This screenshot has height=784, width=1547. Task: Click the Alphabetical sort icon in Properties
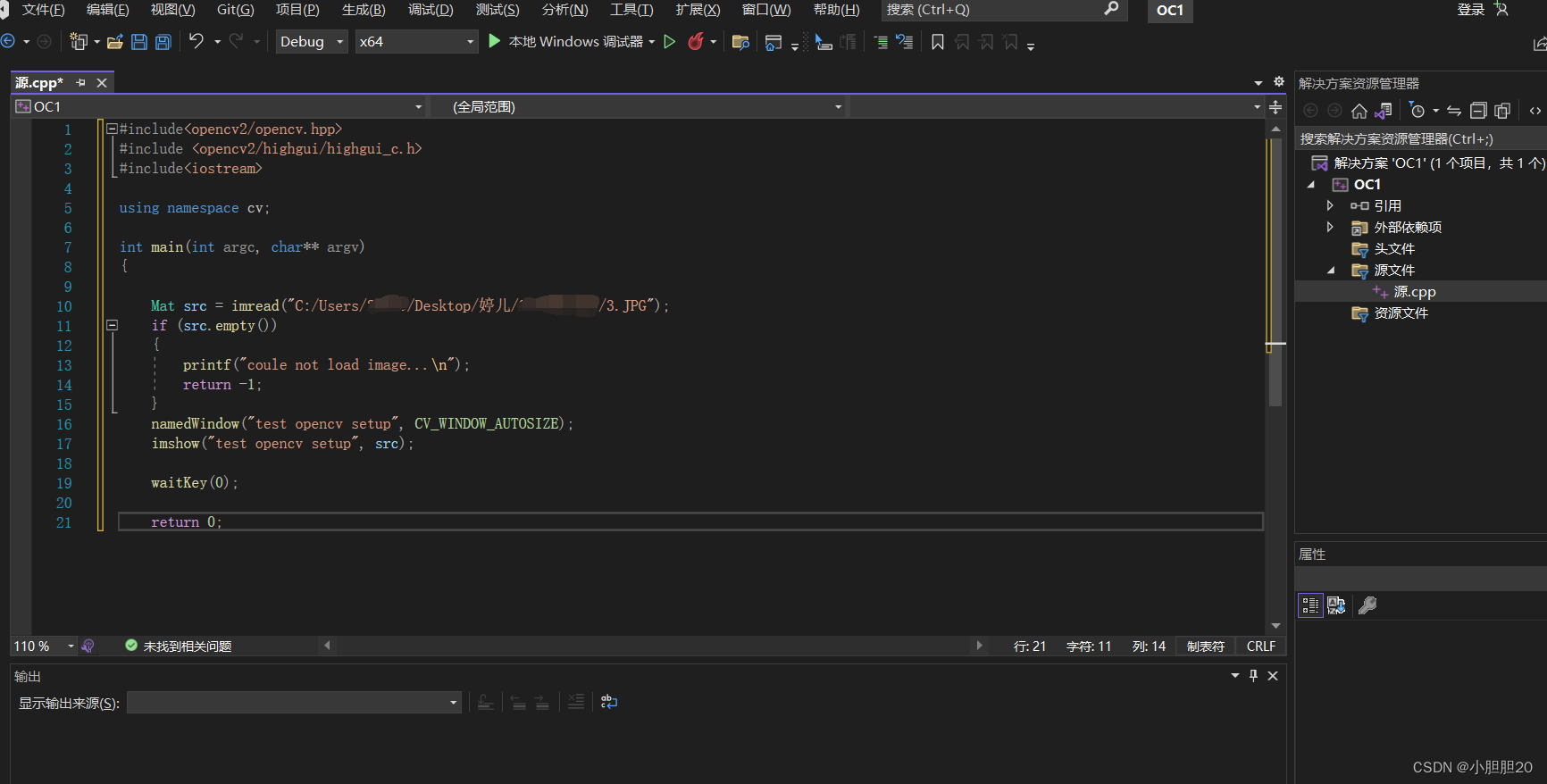(x=1336, y=605)
